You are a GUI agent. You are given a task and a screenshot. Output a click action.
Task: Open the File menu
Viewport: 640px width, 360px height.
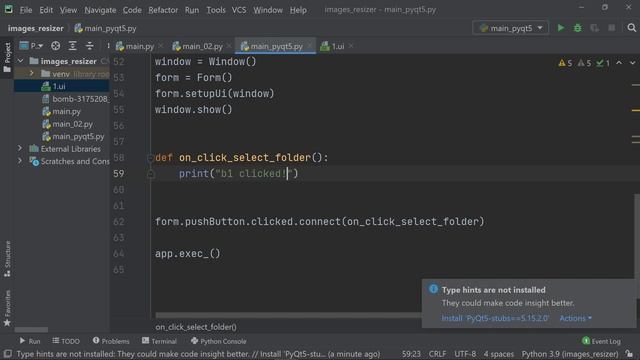[26, 10]
